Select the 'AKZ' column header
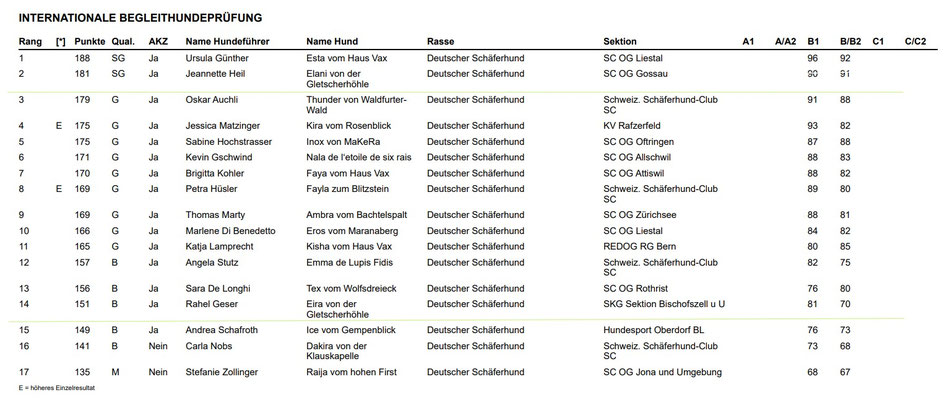 point(158,42)
